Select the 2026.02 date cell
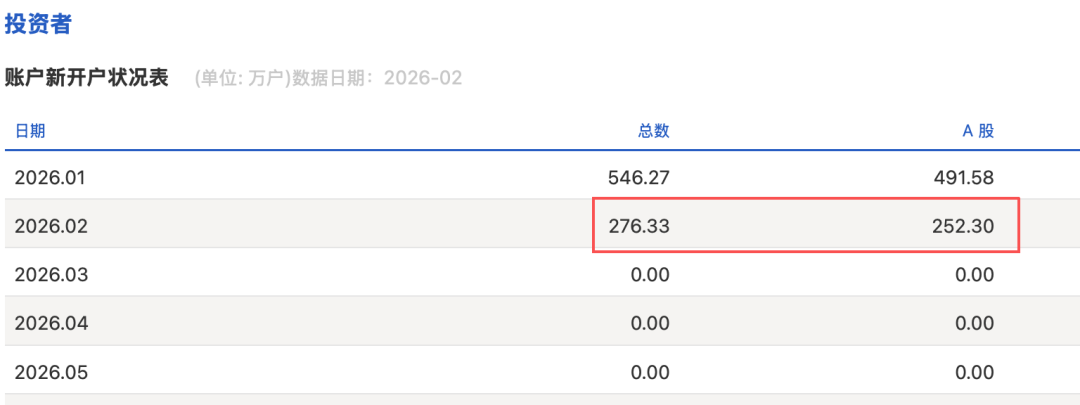 pyautogui.click(x=52, y=227)
